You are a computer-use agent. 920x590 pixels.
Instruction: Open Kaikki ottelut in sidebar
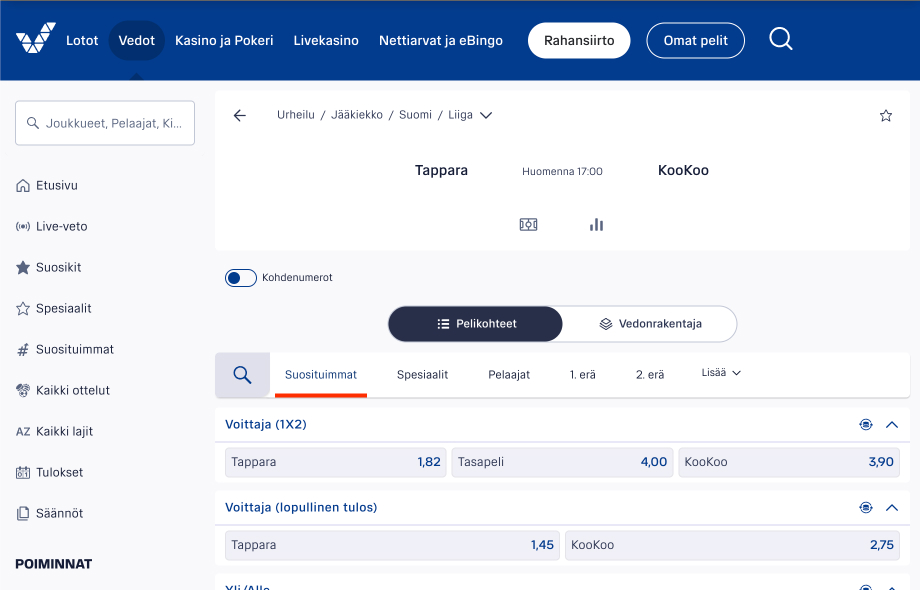click(63, 391)
